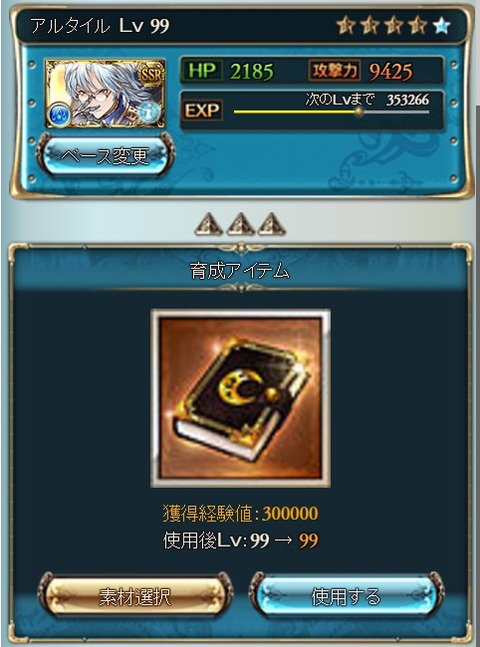The height and width of the screenshot is (647, 480).
Task: Tap the rightmost triangle arrow marker
Action: [272, 224]
